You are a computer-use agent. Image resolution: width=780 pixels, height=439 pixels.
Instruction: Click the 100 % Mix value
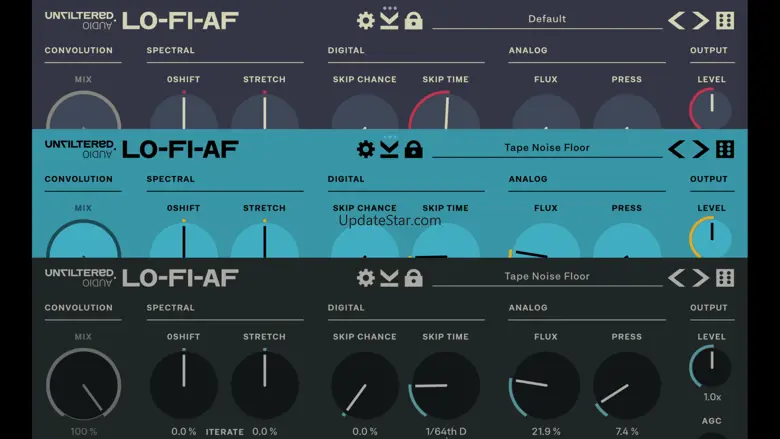(84, 432)
